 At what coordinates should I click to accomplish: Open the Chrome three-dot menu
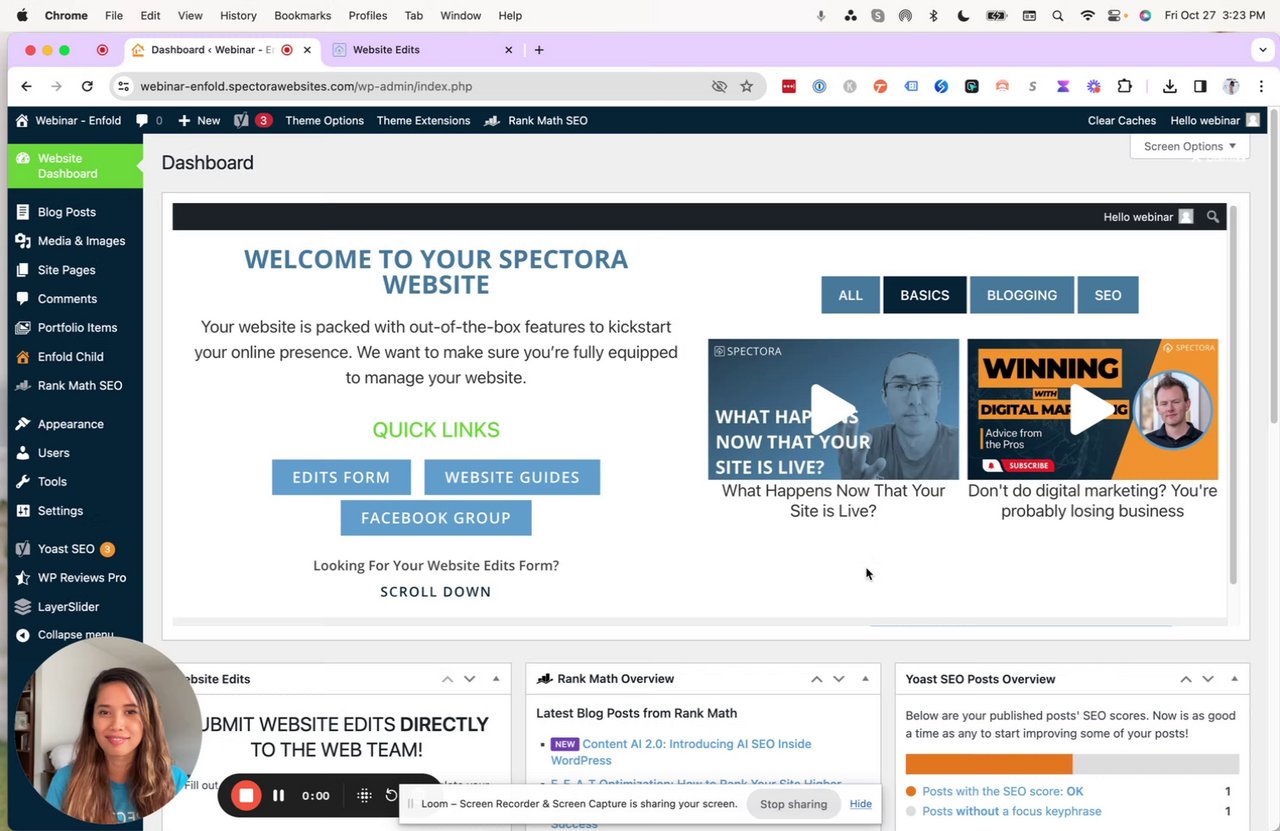(1261, 87)
